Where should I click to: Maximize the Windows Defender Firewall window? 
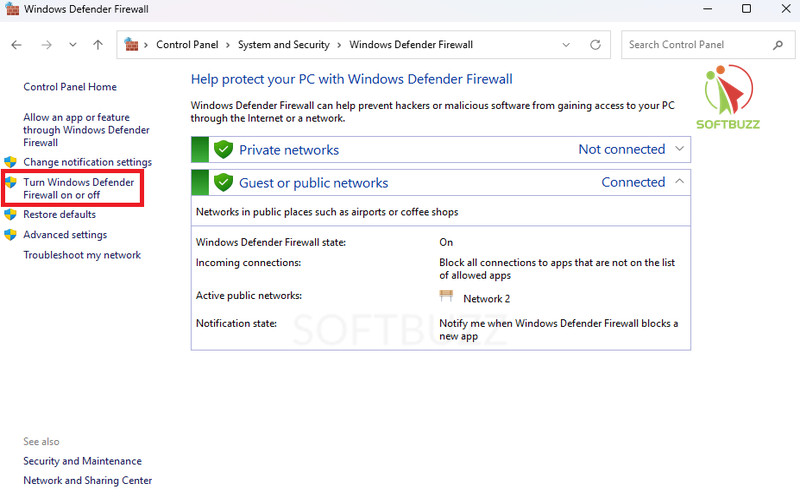746,9
